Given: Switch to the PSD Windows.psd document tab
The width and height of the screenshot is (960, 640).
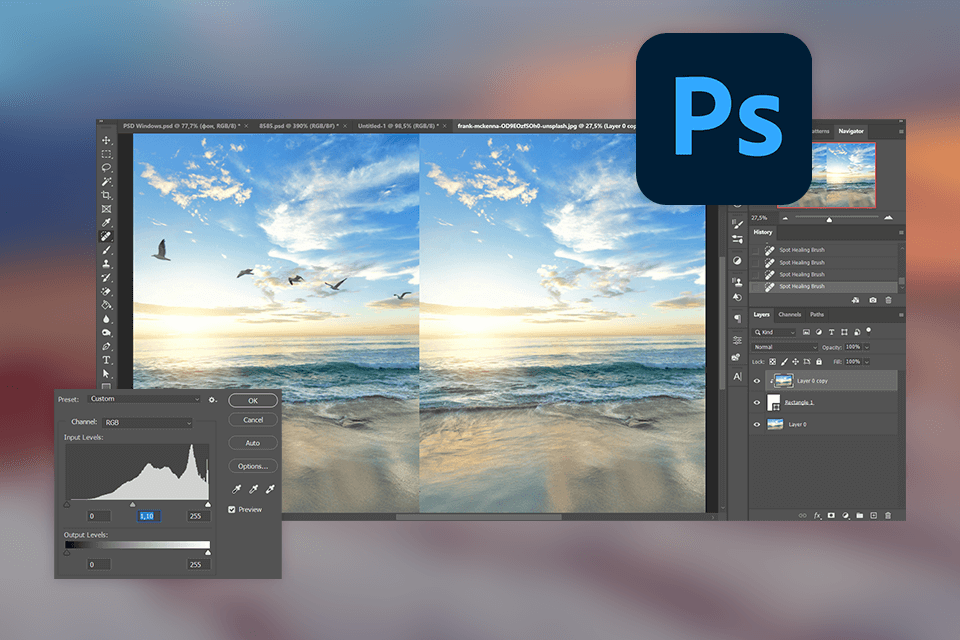Looking at the screenshot, I should tap(181, 126).
